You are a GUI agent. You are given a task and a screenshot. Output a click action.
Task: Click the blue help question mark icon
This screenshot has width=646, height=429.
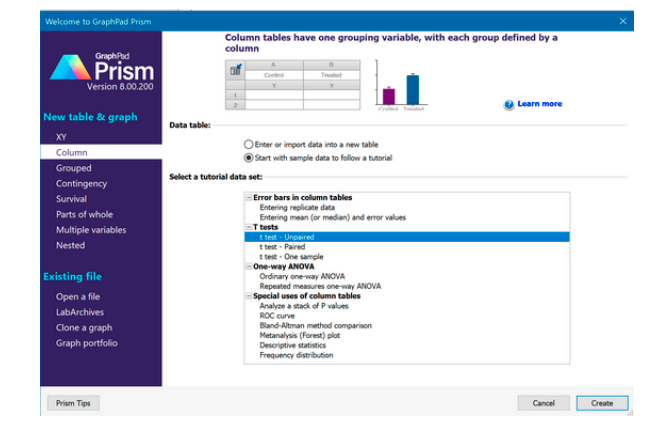click(x=509, y=104)
